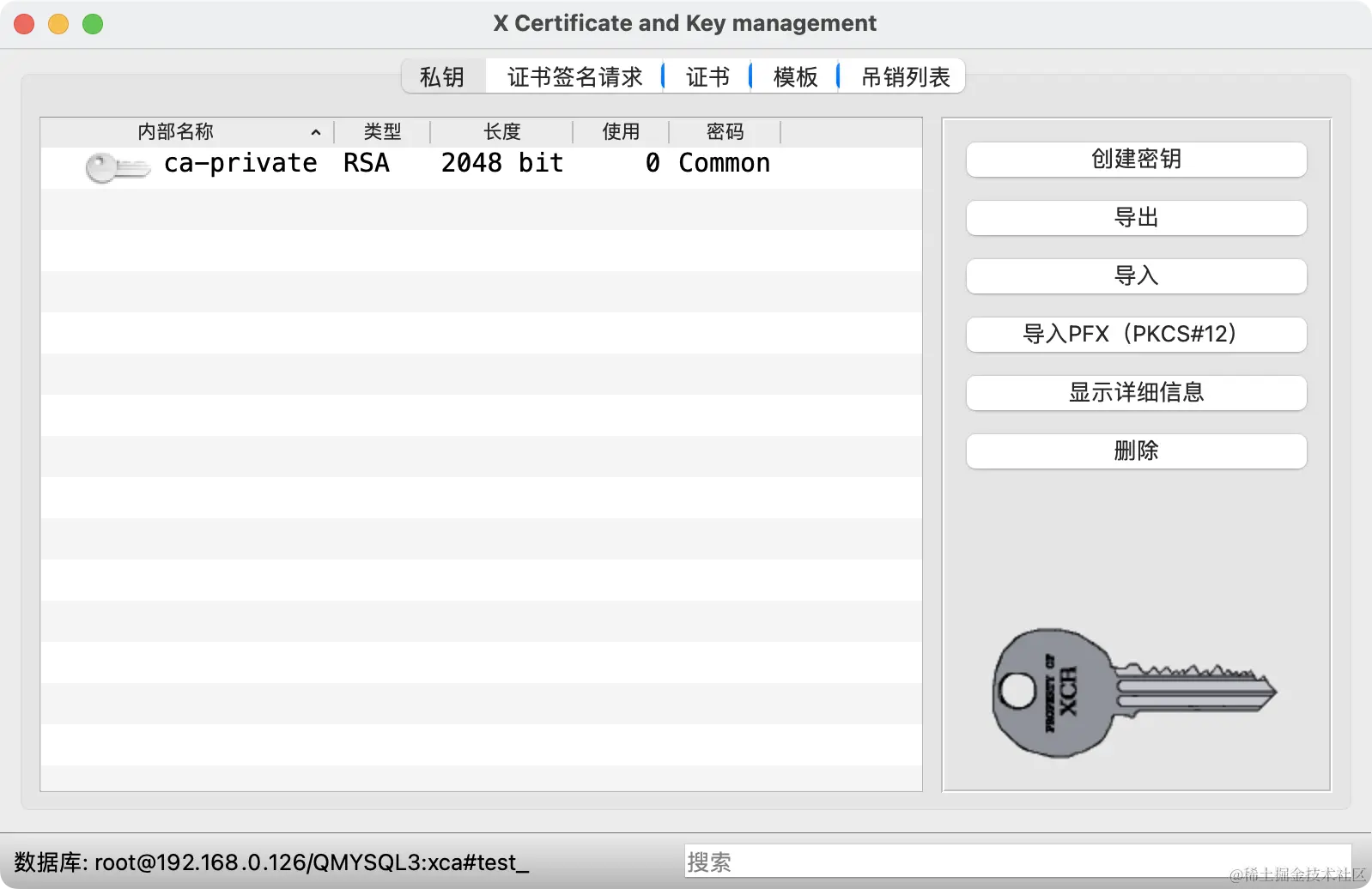Go to the 证书 tab

[x=707, y=76]
